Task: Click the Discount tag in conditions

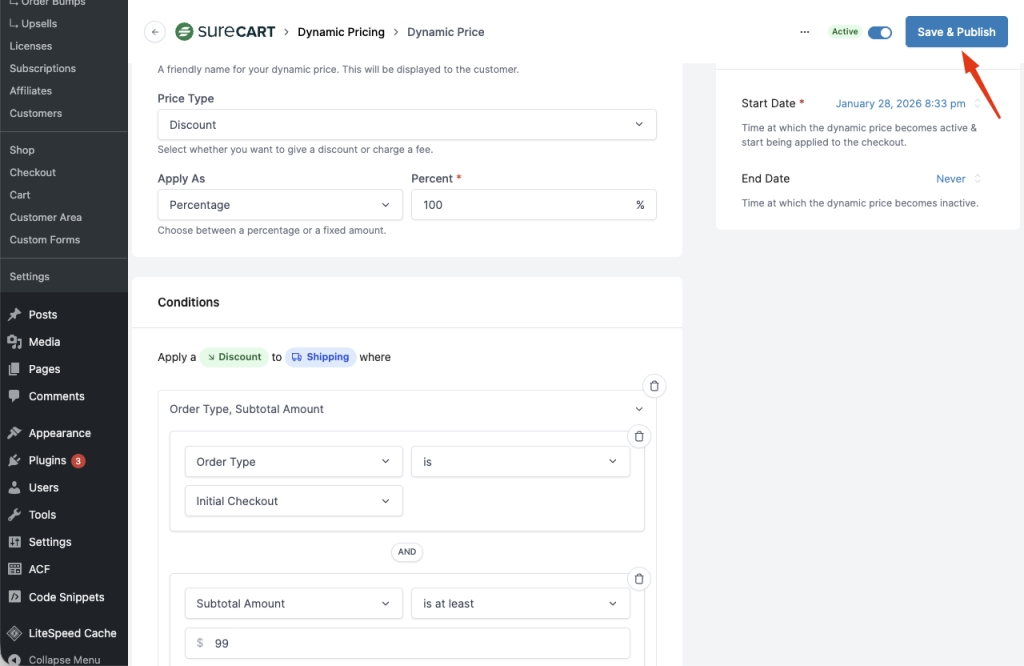Action: point(234,357)
